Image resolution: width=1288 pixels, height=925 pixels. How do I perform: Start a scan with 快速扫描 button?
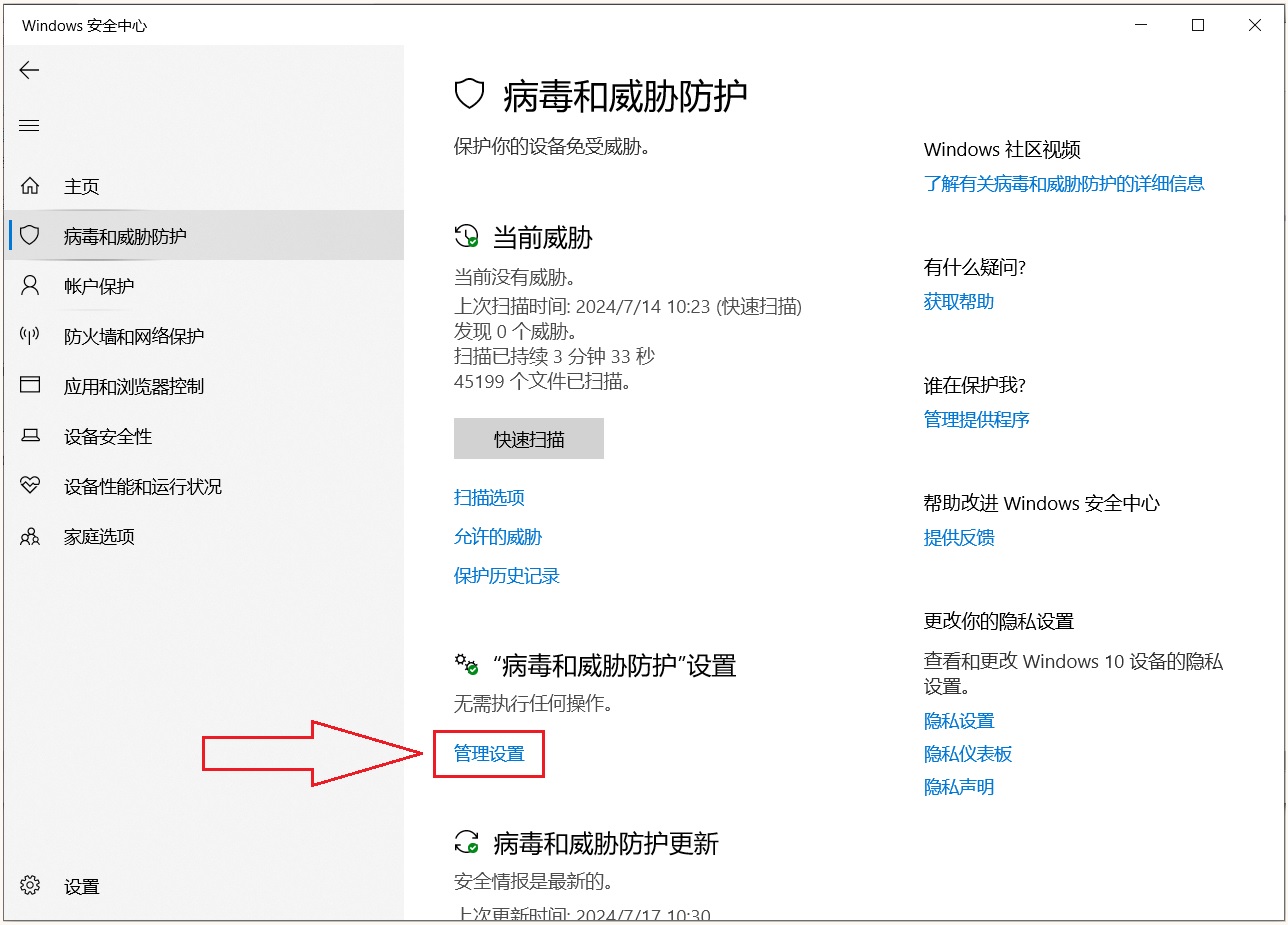coord(528,439)
